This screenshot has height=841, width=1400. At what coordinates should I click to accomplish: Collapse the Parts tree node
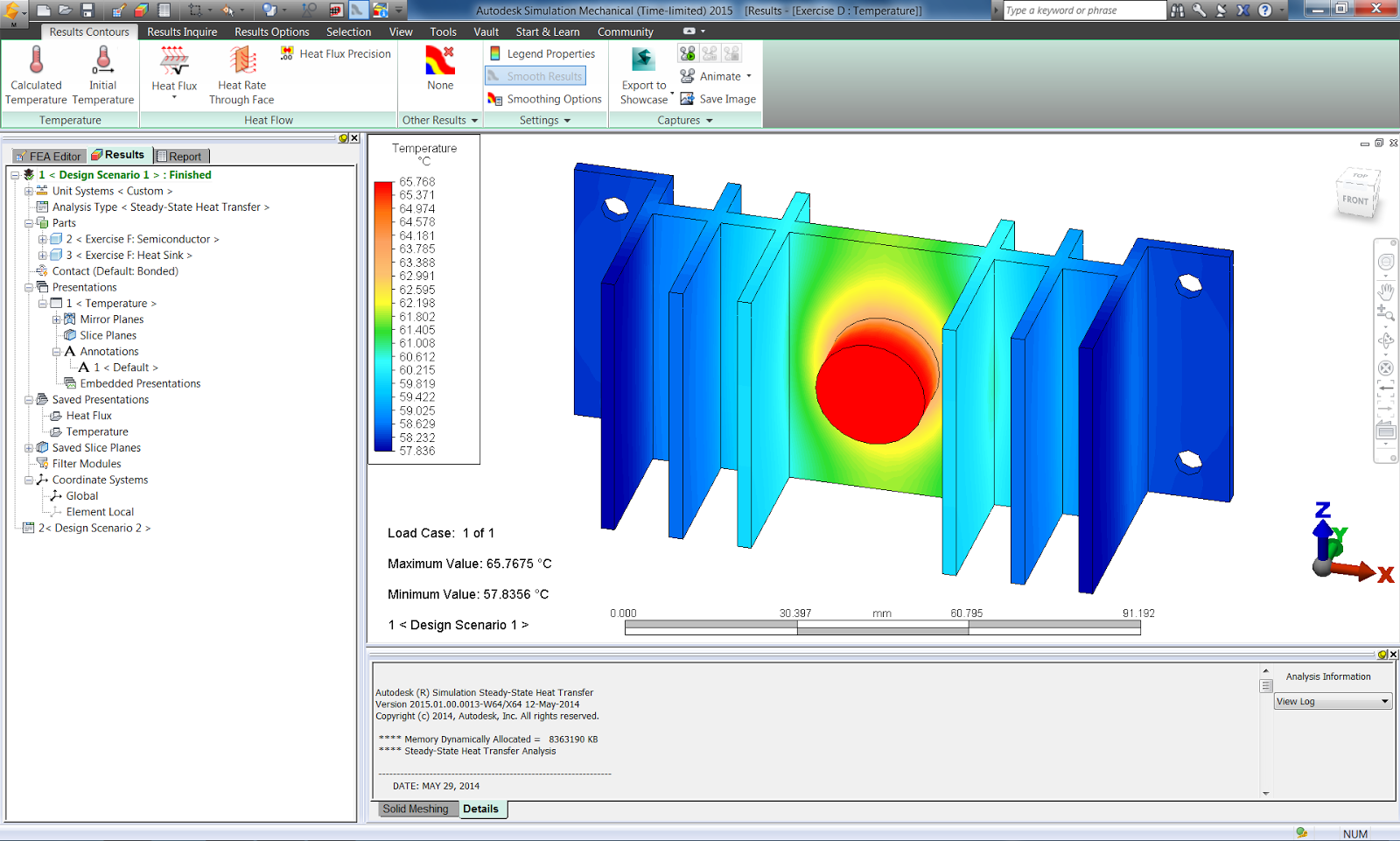coord(29,223)
